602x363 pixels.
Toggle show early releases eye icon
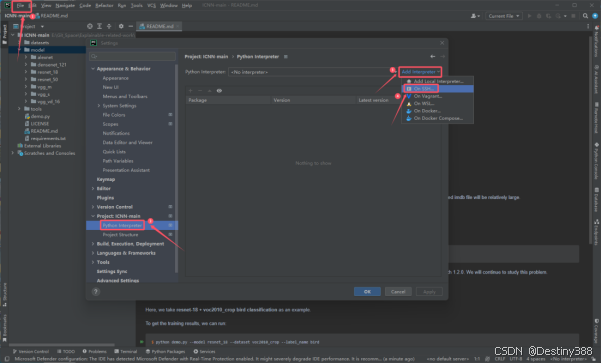pyautogui.click(x=219, y=91)
